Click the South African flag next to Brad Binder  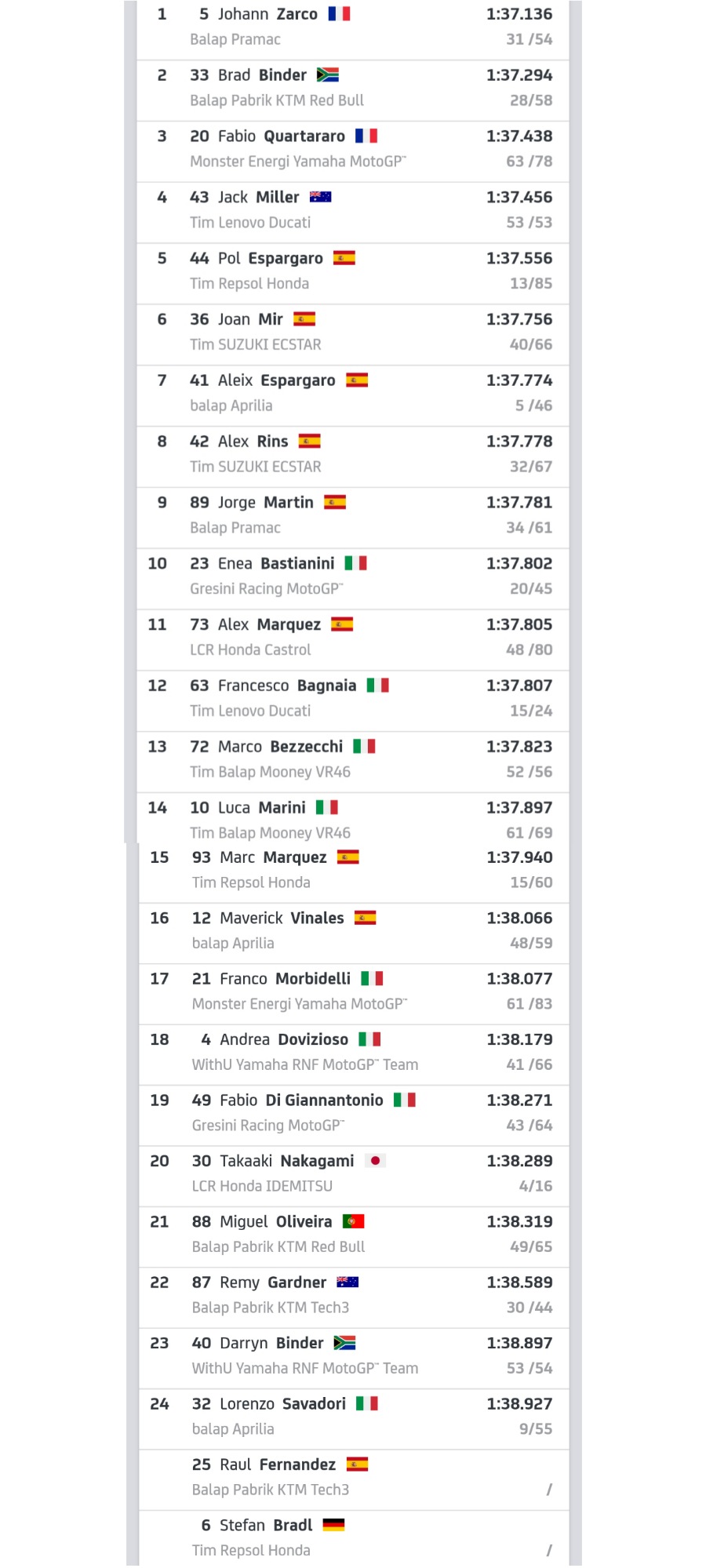pos(328,75)
